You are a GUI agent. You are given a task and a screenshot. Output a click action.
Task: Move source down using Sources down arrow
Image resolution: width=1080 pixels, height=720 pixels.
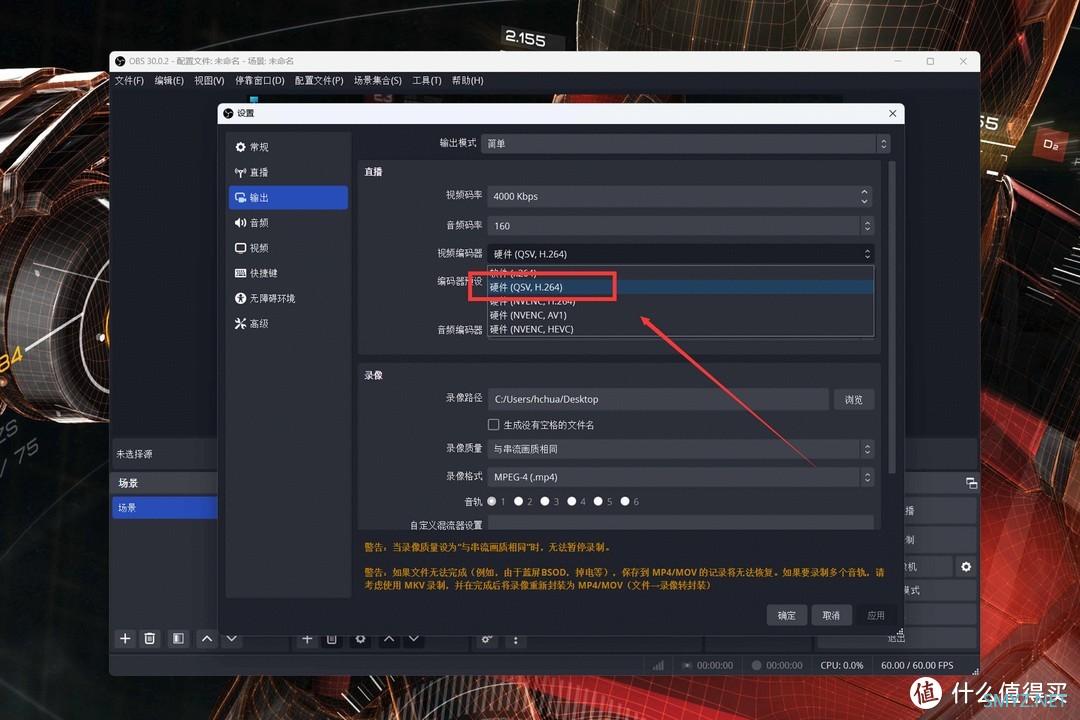(x=414, y=639)
